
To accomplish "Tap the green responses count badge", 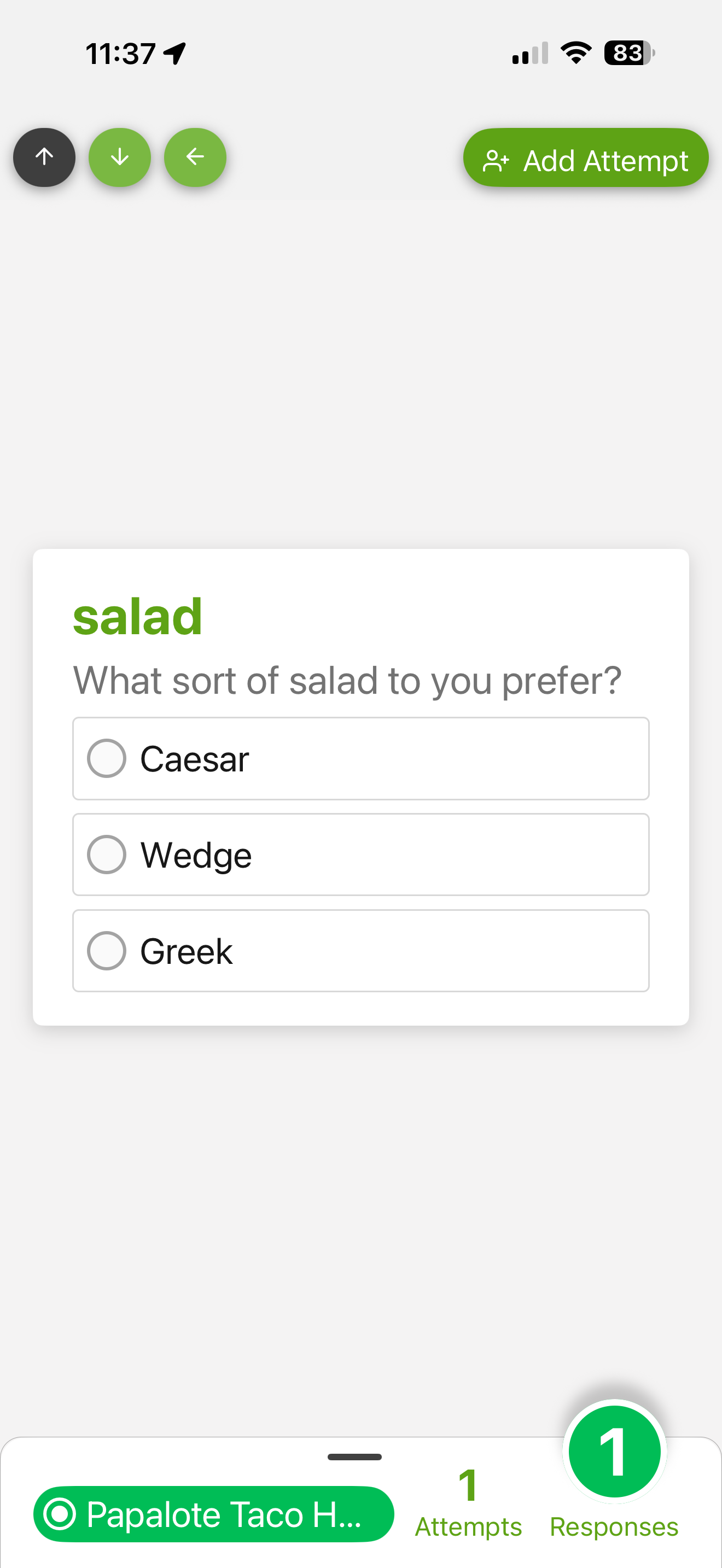I will pos(615,1451).
